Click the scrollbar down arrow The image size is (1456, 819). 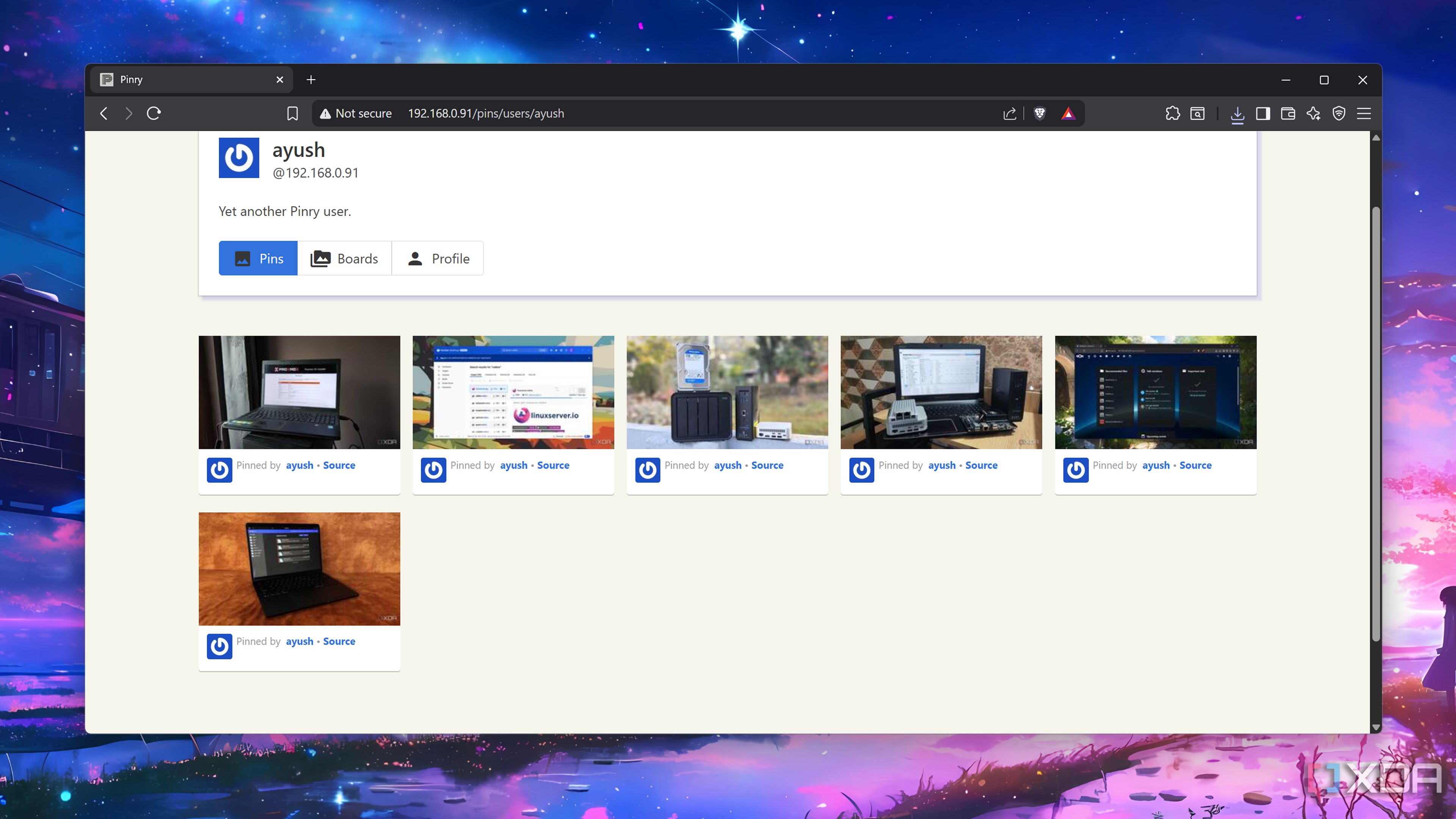point(1376,728)
